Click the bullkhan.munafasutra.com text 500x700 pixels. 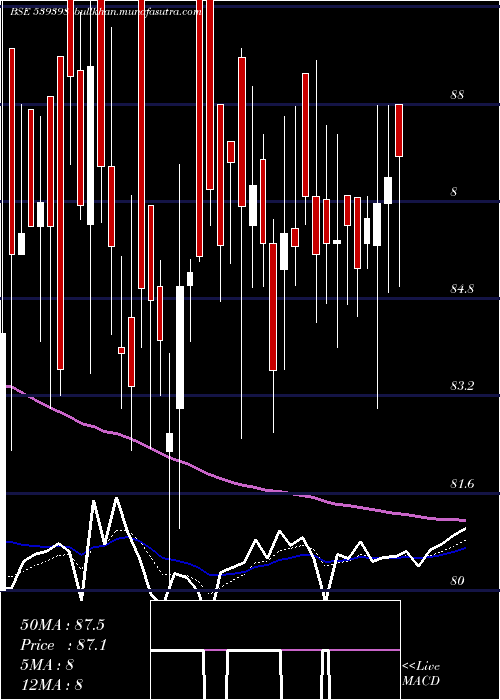click(x=137, y=12)
